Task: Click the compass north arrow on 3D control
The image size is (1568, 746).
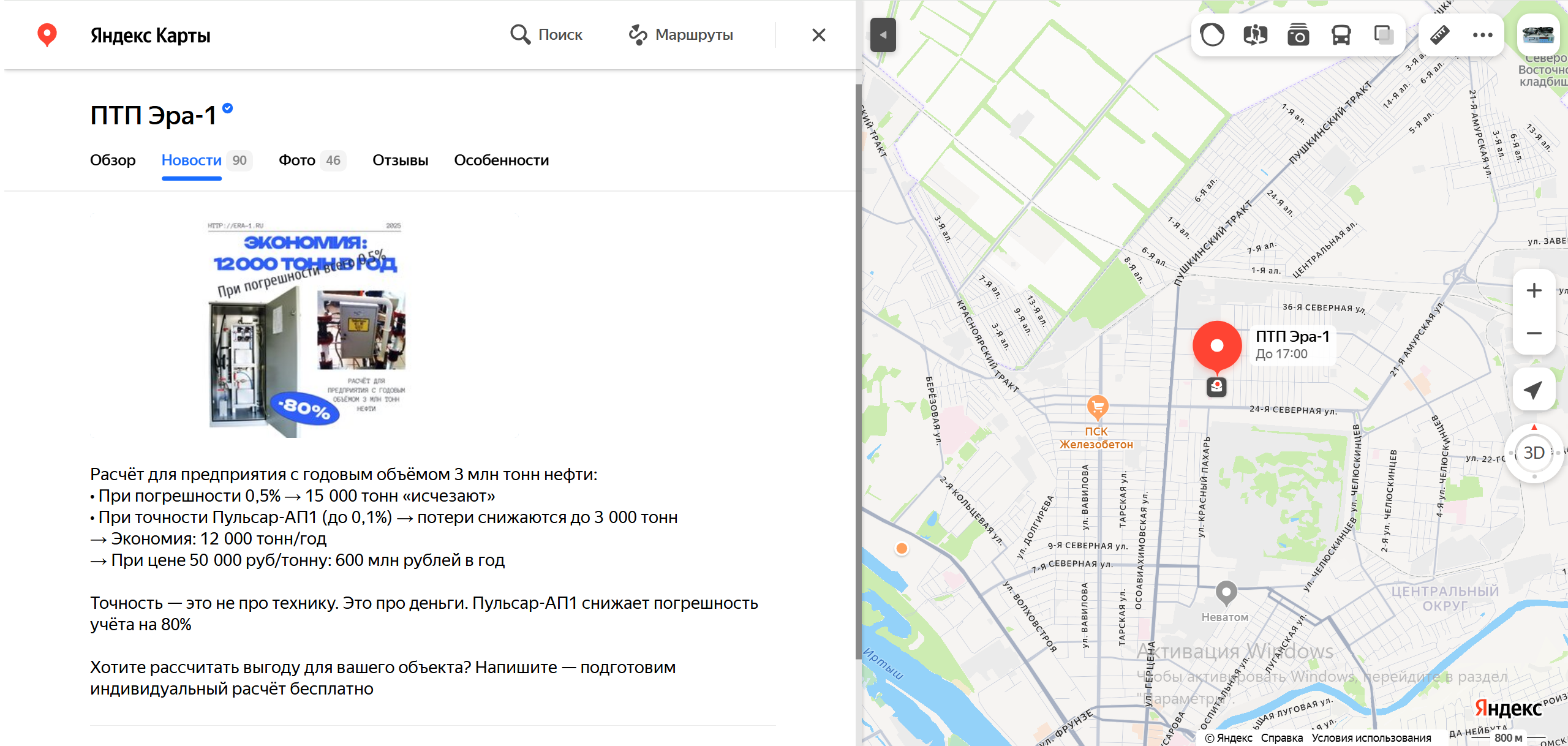Action: tap(1534, 427)
